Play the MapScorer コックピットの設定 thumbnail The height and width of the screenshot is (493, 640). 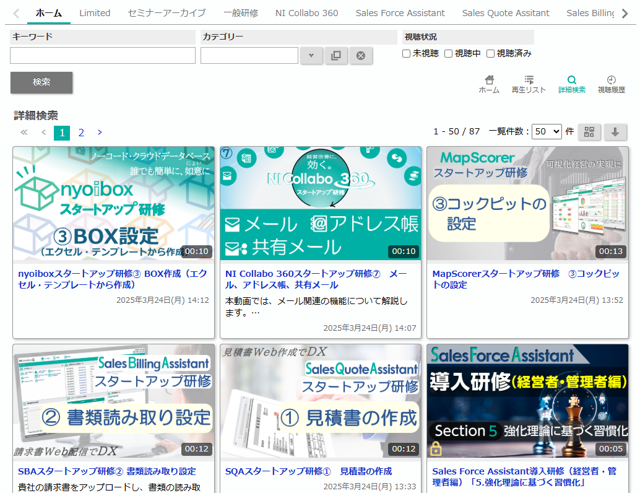(527, 203)
